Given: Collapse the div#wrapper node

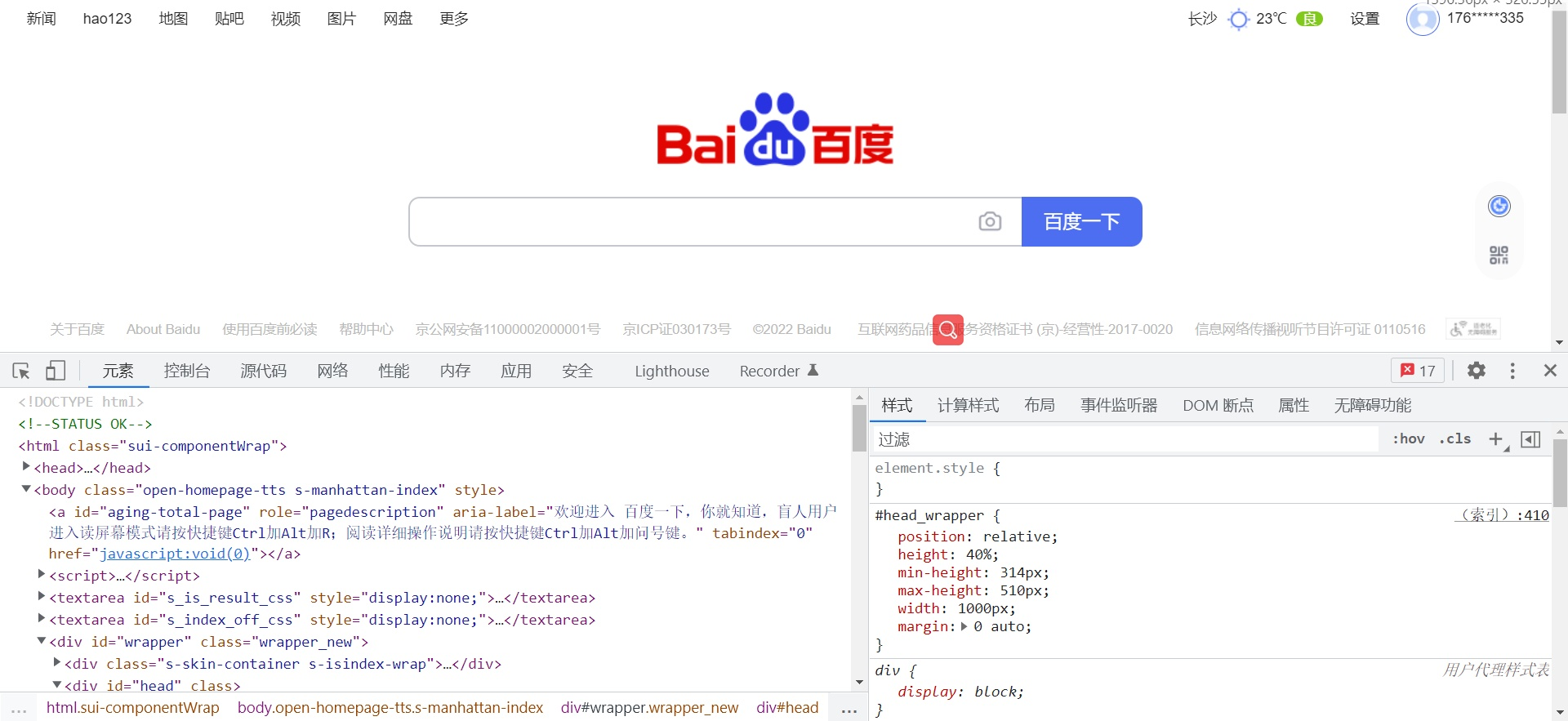Looking at the screenshot, I should [42, 640].
